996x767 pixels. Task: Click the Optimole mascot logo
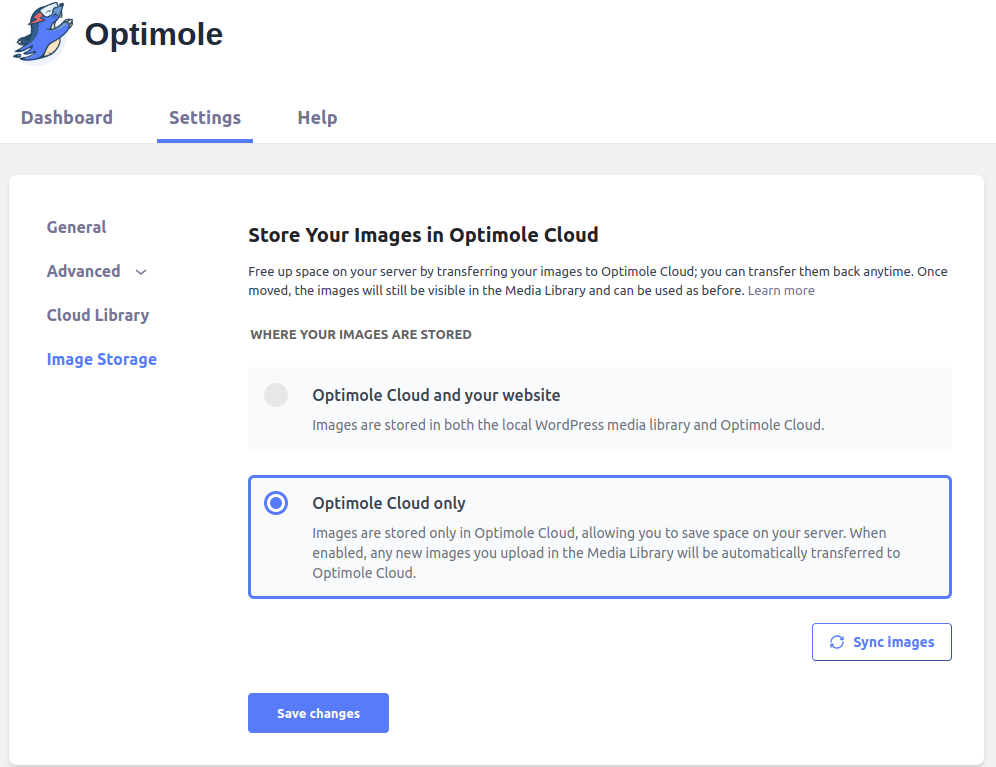pos(43,34)
